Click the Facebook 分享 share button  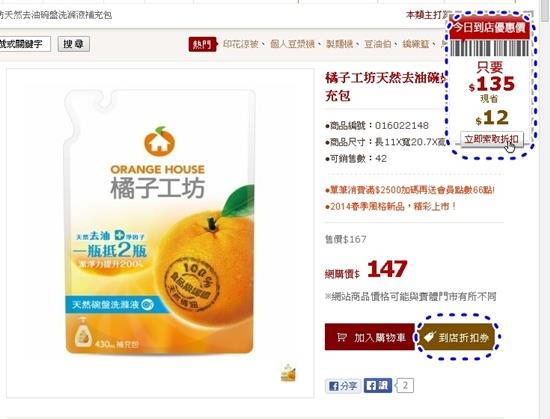(343, 386)
